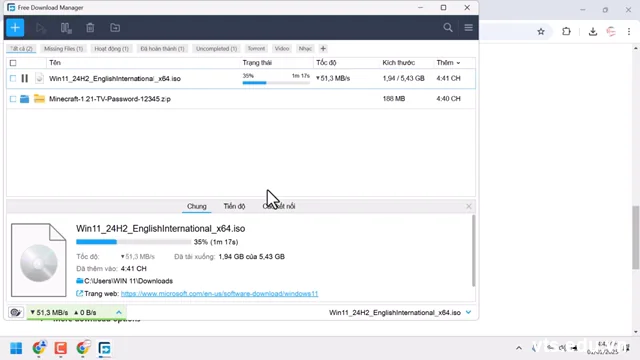Image resolution: width=640 pixels, height=360 pixels.
Task: Open the Chrome three-dot menu
Action: (x=629, y=31)
